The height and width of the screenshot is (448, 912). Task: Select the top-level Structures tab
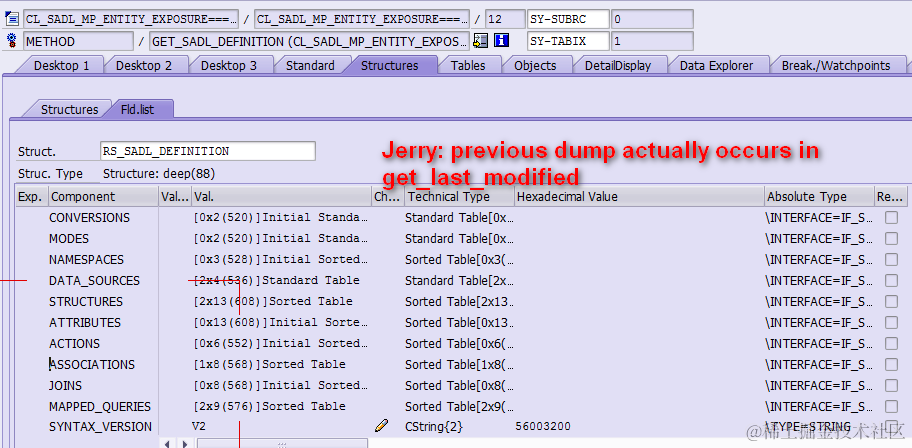click(x=389, y=65)
